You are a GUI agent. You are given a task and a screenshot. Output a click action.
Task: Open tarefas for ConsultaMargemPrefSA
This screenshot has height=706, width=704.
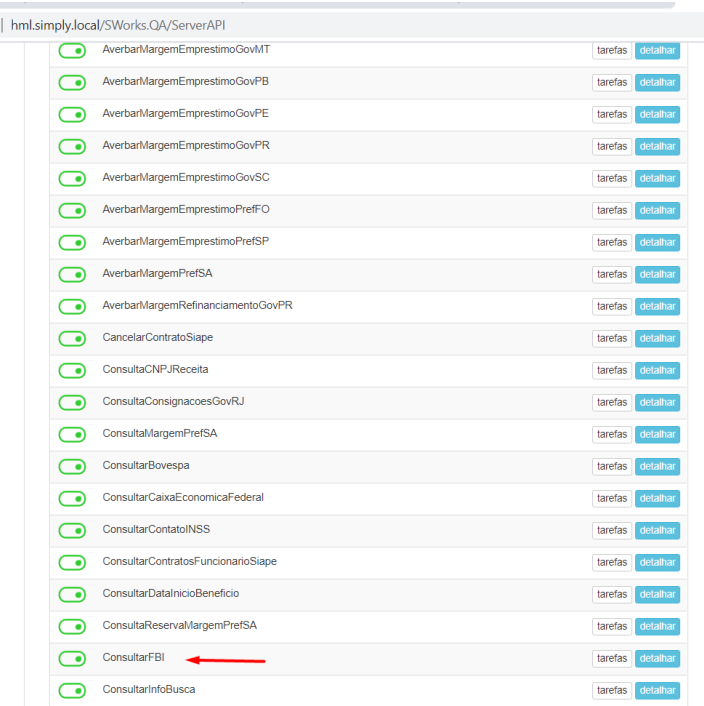(612, 434)
